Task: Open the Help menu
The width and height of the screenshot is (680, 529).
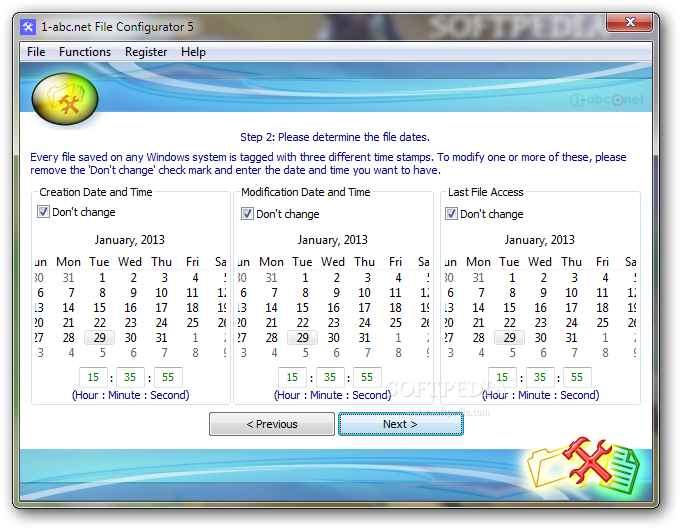Action: click(193, 52)
